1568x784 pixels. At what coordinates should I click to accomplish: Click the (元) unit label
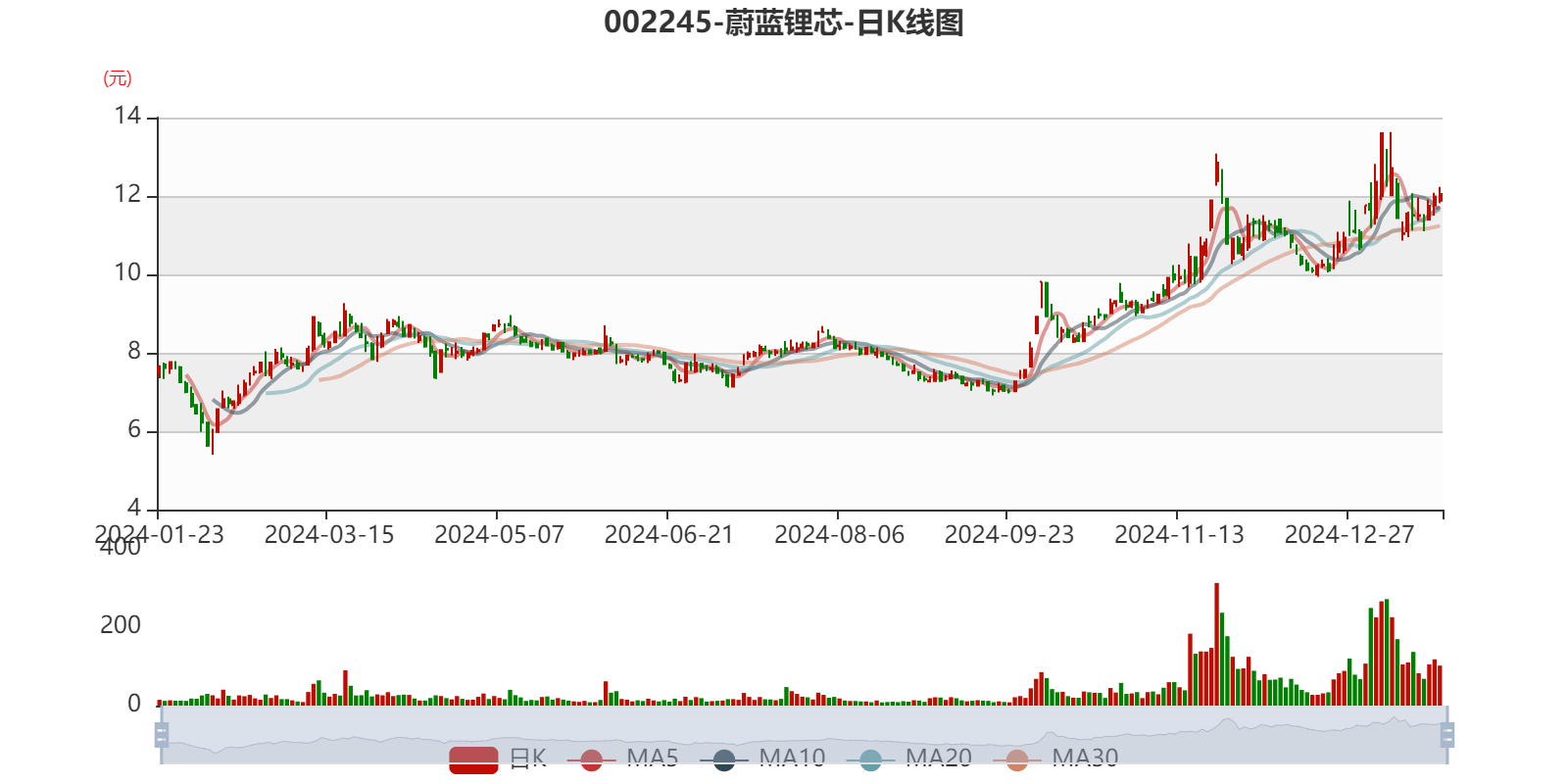pos(118,78)
